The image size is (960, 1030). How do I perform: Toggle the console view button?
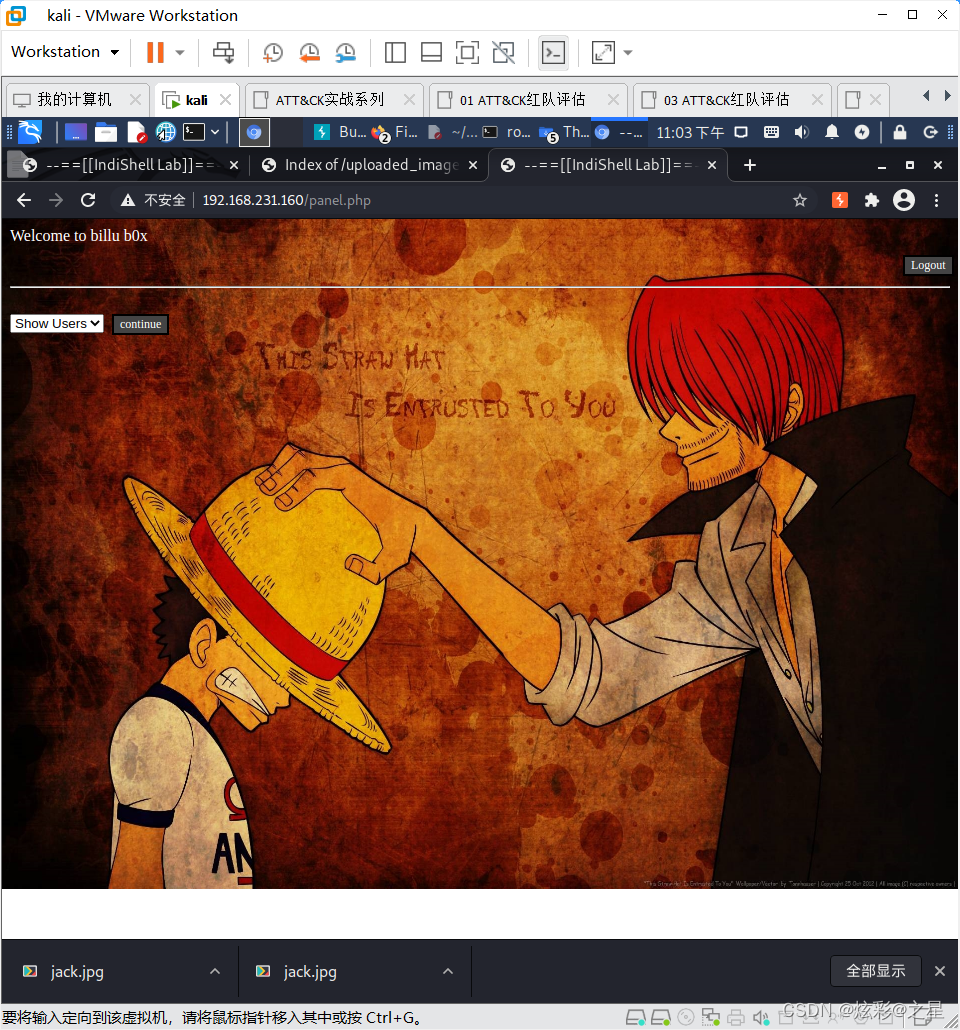[553, 53]
